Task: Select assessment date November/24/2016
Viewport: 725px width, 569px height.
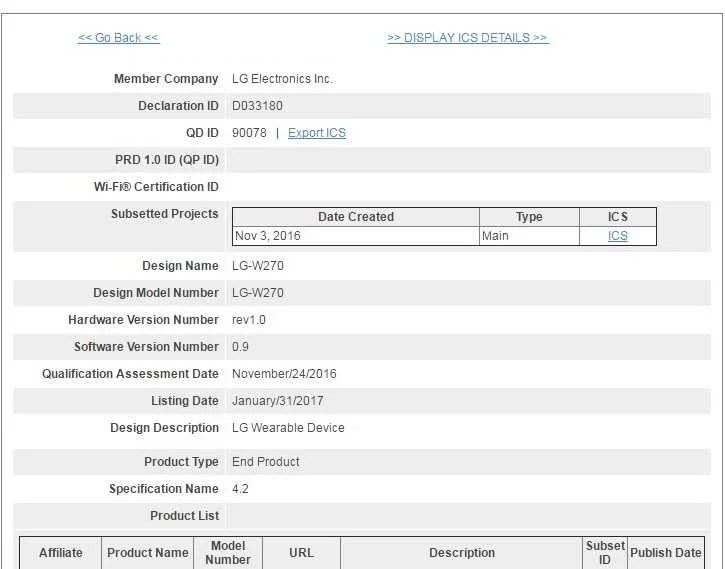Action: click(x=284, y=374)
